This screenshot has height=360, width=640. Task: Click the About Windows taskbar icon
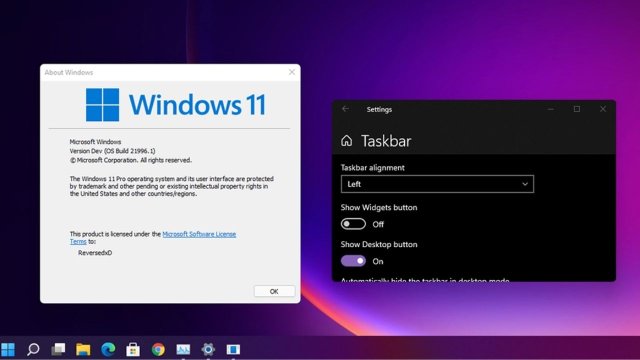tap(233, 349)
